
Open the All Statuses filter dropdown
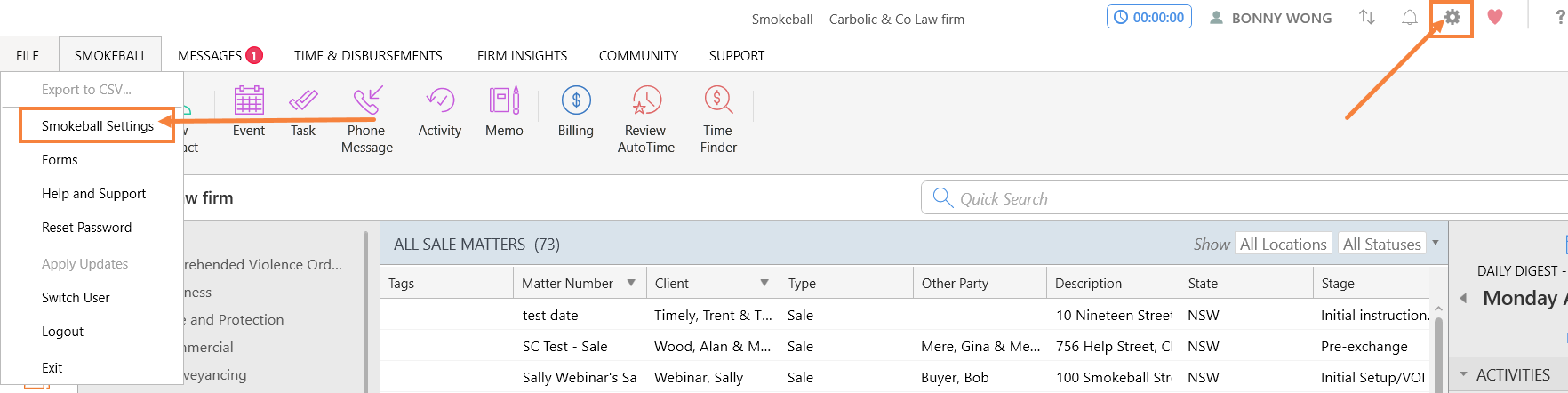pyautogui.click(x=1381, y=245)
